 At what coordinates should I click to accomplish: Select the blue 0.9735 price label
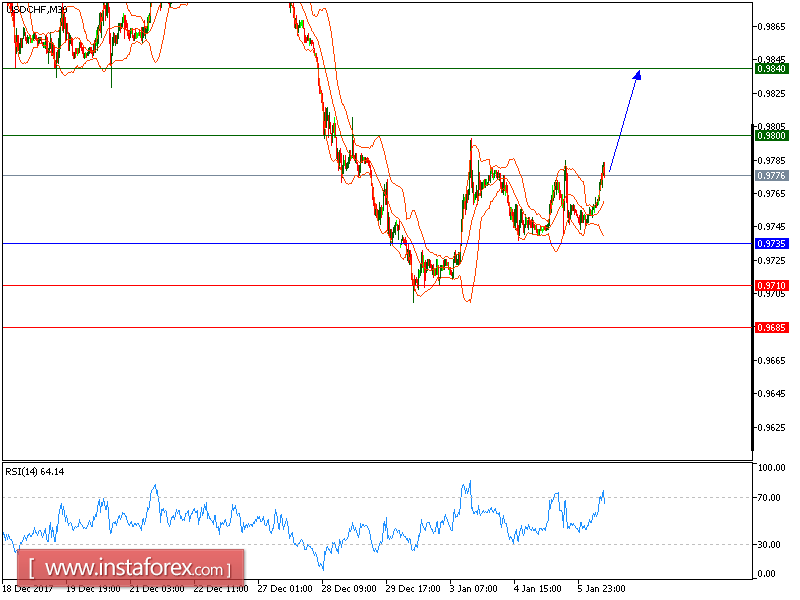(772, 243)
